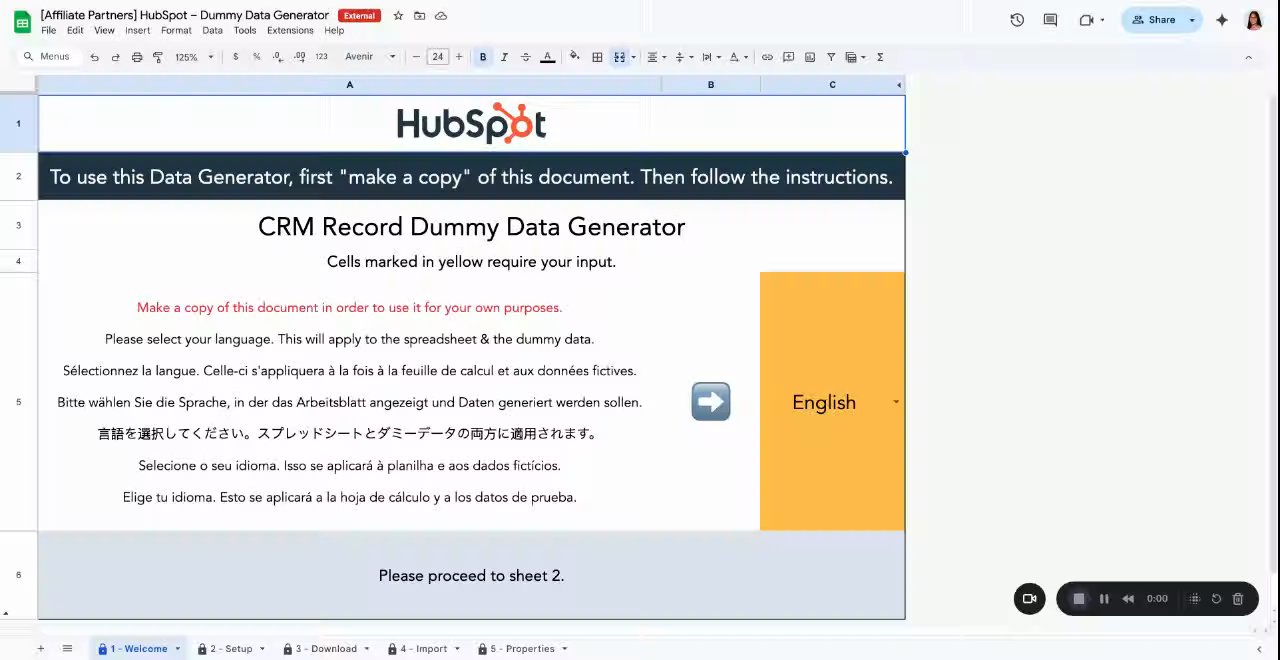
Task: Stop the screen recording
Action: click(x=1079, y=599)
